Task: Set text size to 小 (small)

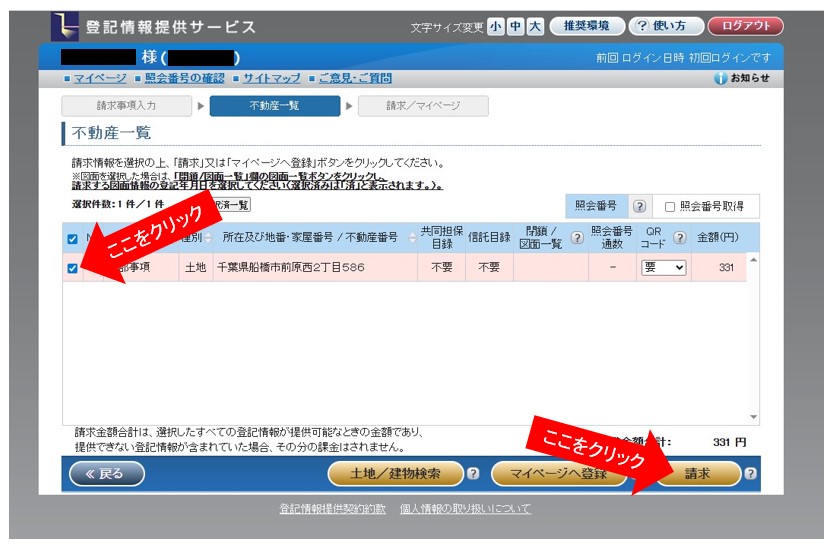Action: point(497,27)
